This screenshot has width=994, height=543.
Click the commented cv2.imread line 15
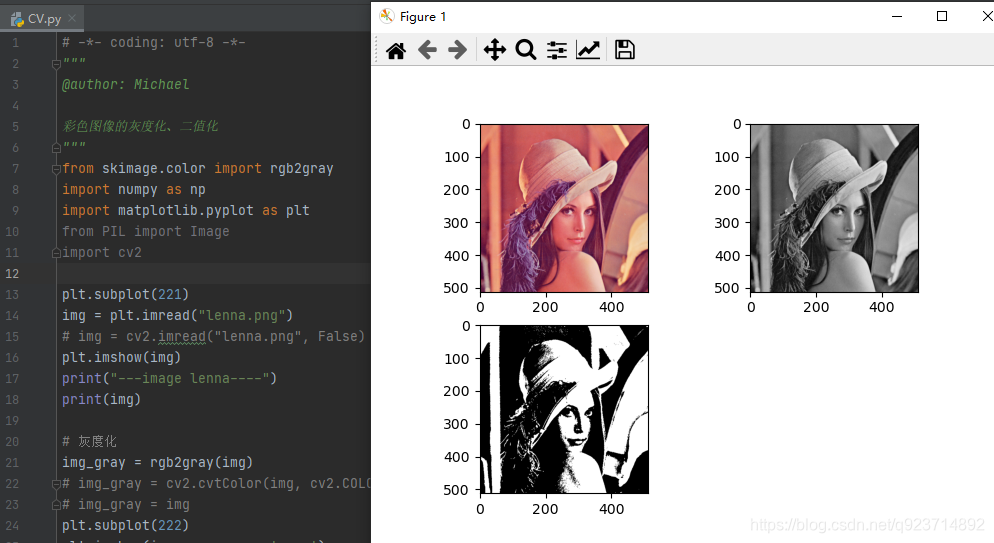point(214,336)
